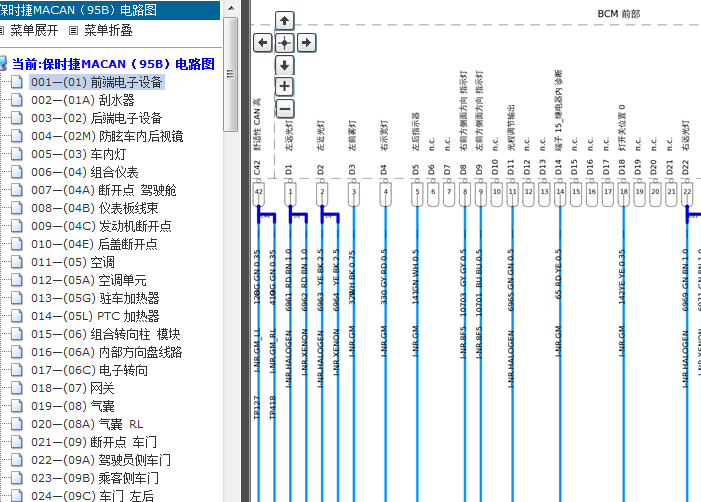Viewport: 701px width, 502px height.
Task: Click document icon beside 019—(08) 气囊
Action: click(17, 406)
